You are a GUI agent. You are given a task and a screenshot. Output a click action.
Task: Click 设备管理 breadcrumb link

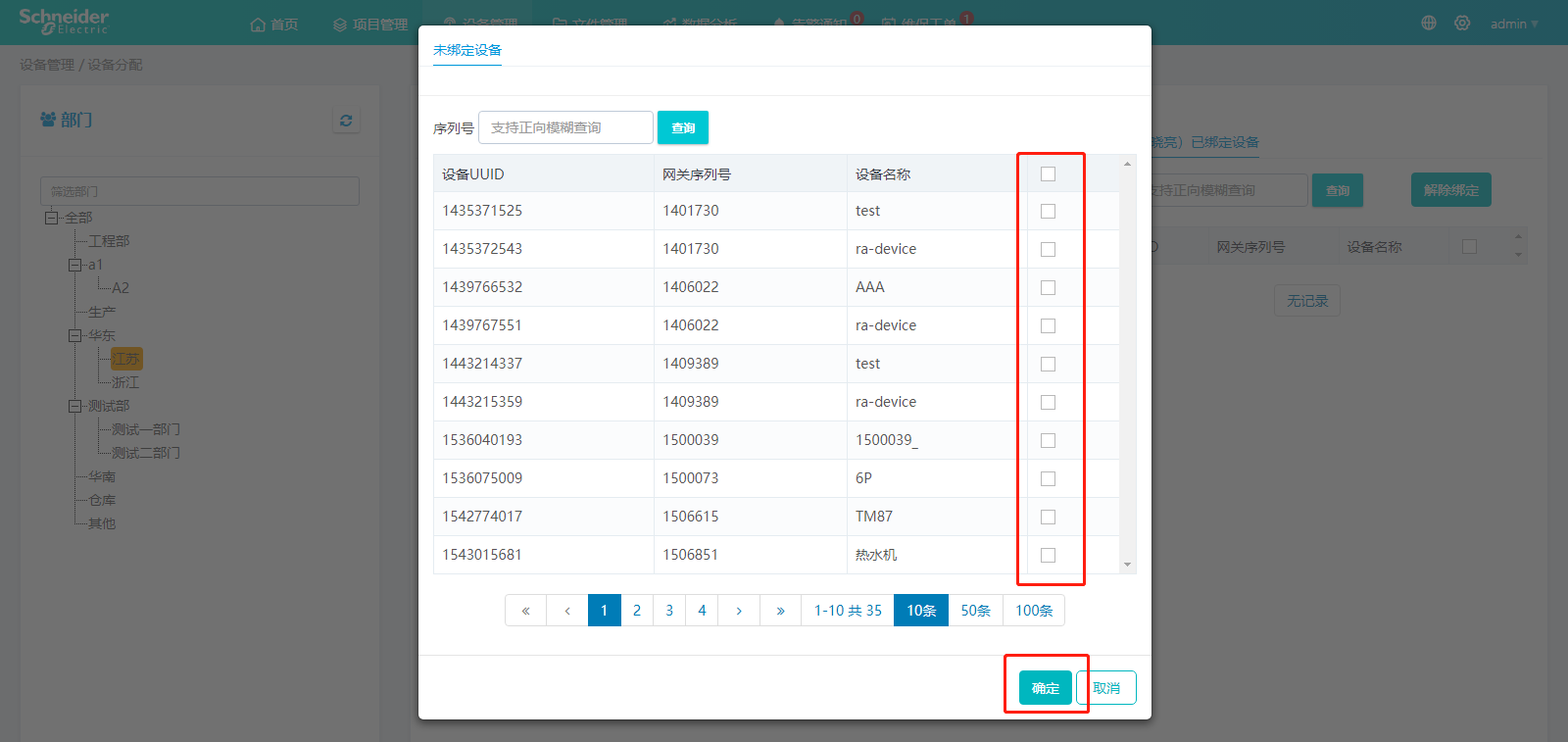coord(47,65)
